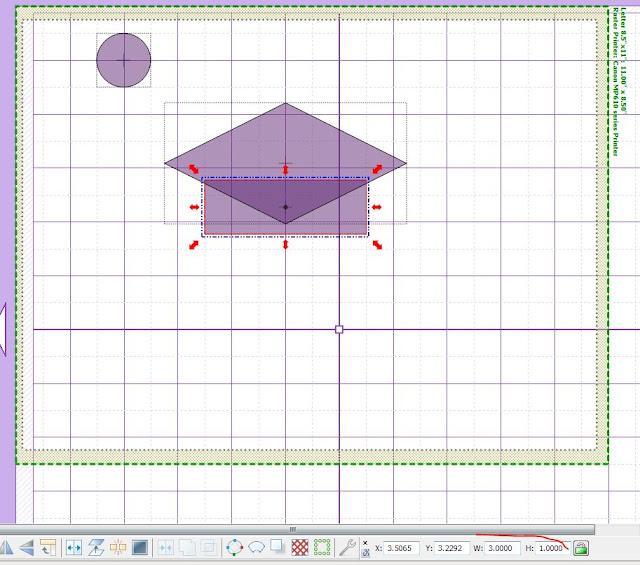Click the H height field showing 1.0000
640x565 pixels.
553,548
